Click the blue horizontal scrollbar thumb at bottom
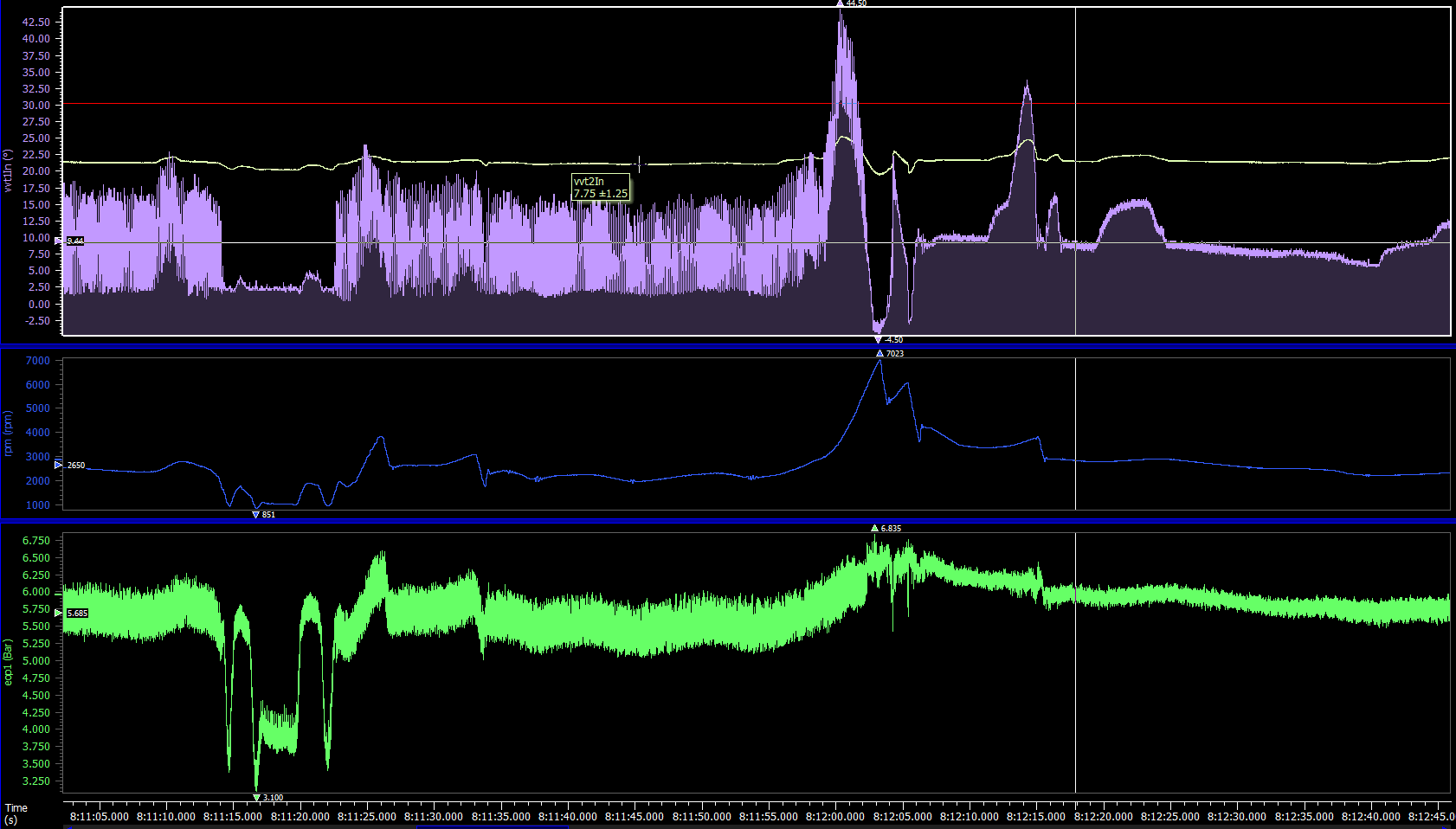This screenshot has height=829, width=1456. click(x=492, y=826)
